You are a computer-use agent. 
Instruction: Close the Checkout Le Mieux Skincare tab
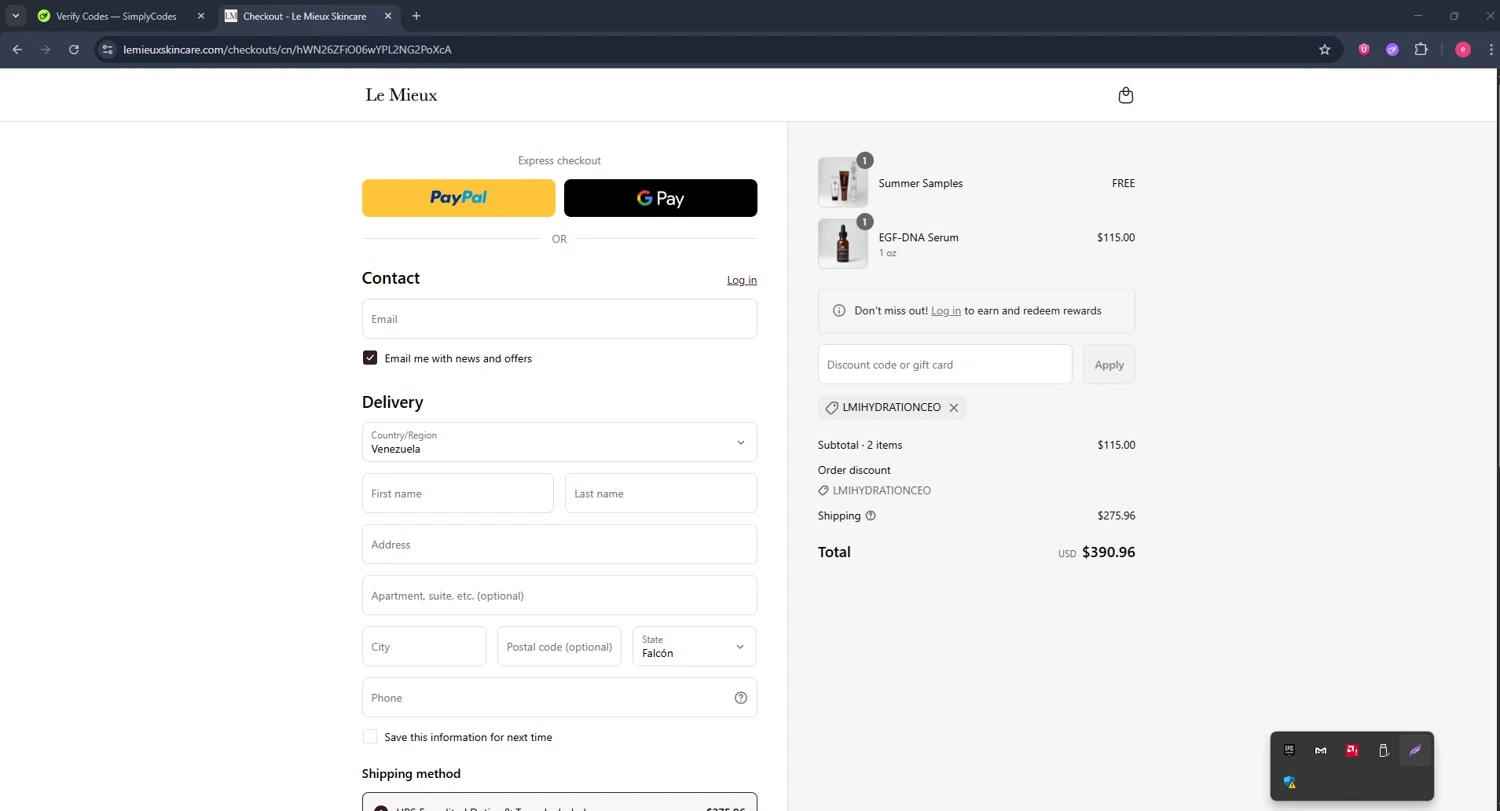(x=389, y=16)
